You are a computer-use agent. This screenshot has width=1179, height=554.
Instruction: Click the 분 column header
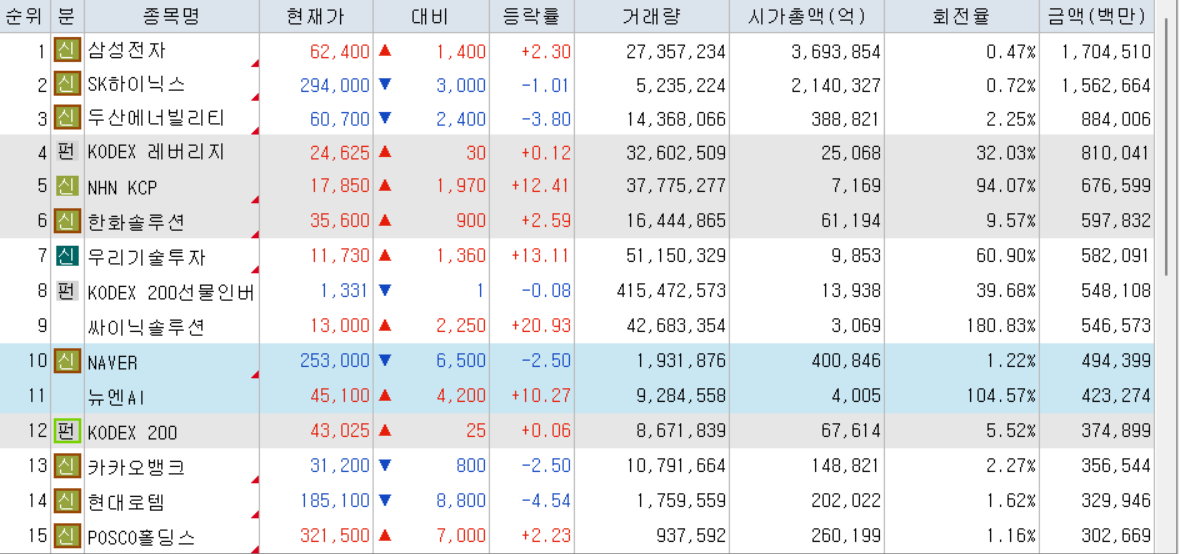pos(67,17)
